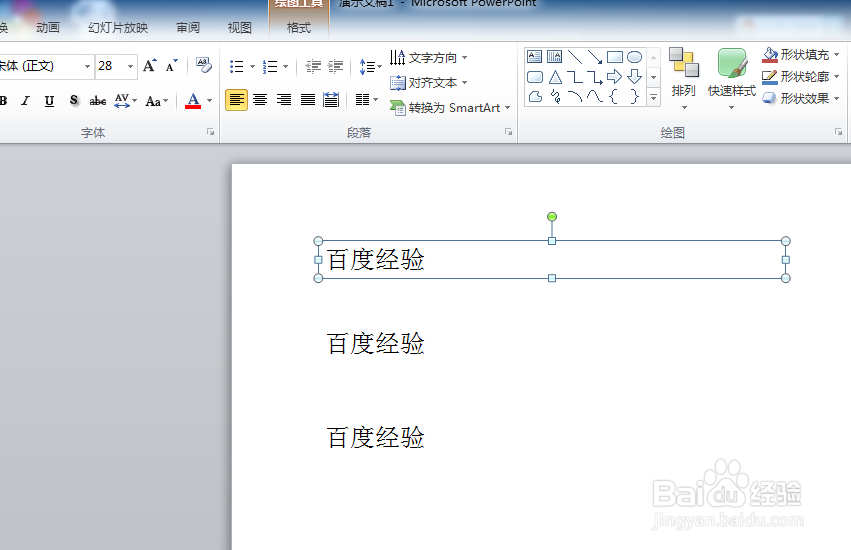
Task: Open 字体 dialog launcher
Action: tap(211, 132)
